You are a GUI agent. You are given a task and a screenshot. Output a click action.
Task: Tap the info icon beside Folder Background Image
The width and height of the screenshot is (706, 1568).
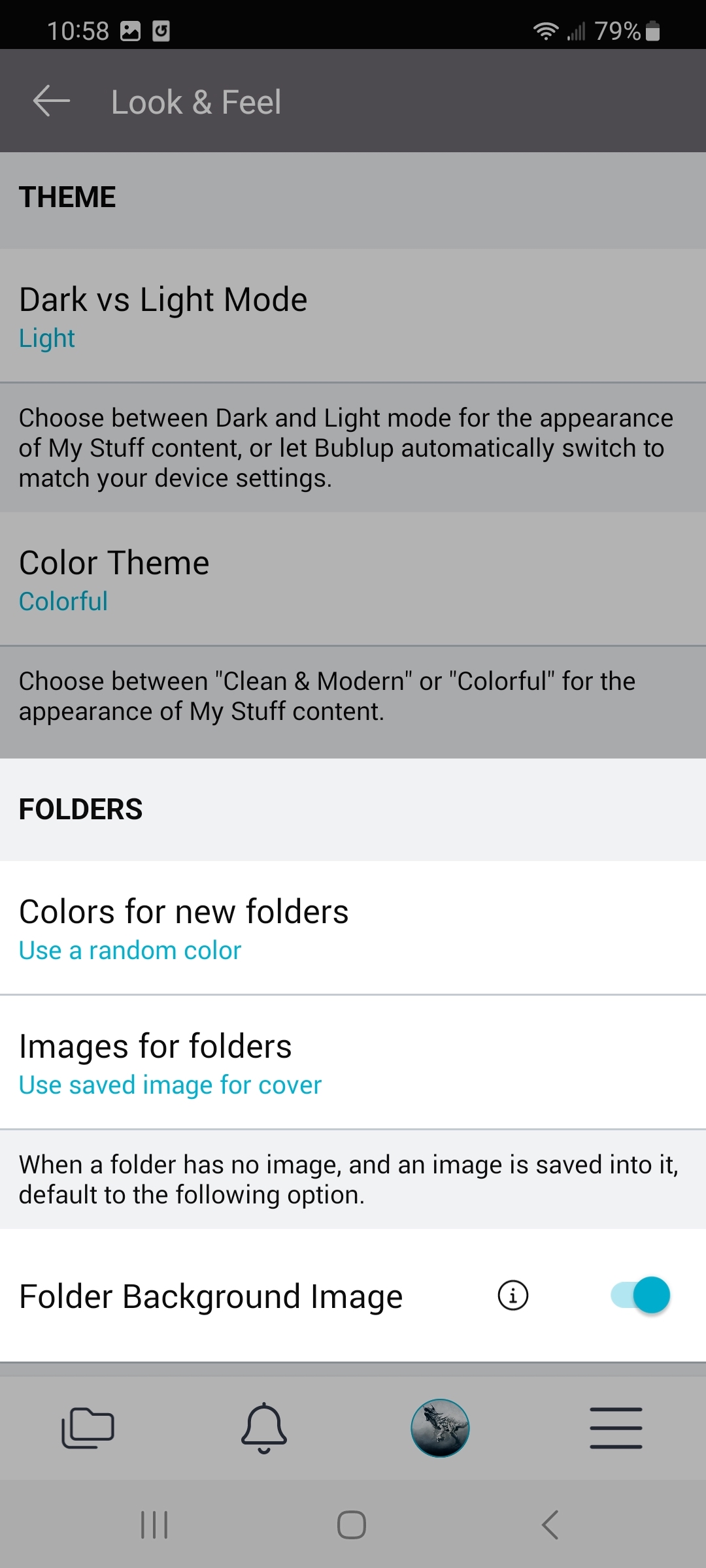click(x=513, y=1296)
